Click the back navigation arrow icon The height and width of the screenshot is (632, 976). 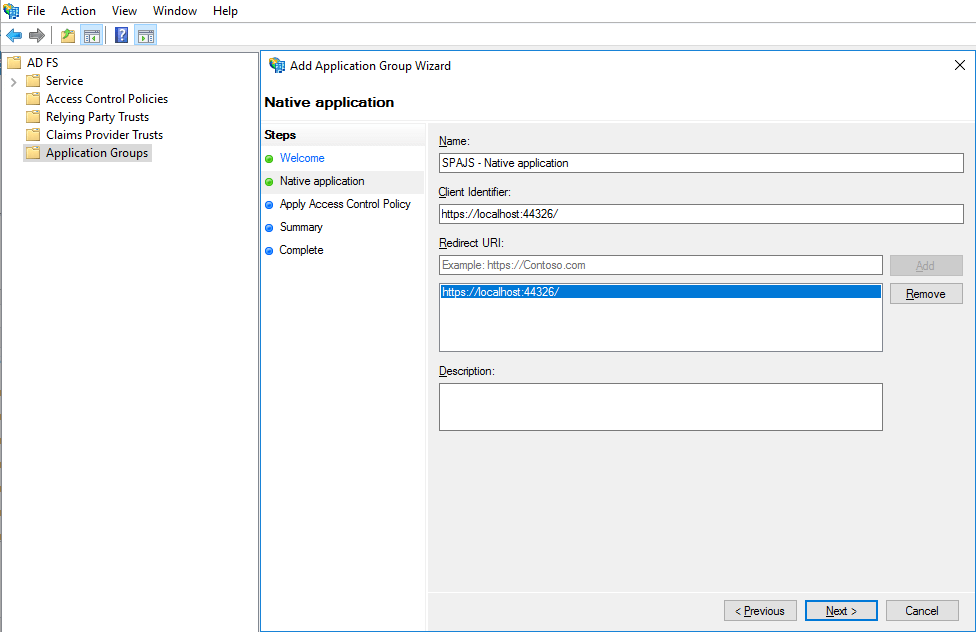click(x=14, y=34)
